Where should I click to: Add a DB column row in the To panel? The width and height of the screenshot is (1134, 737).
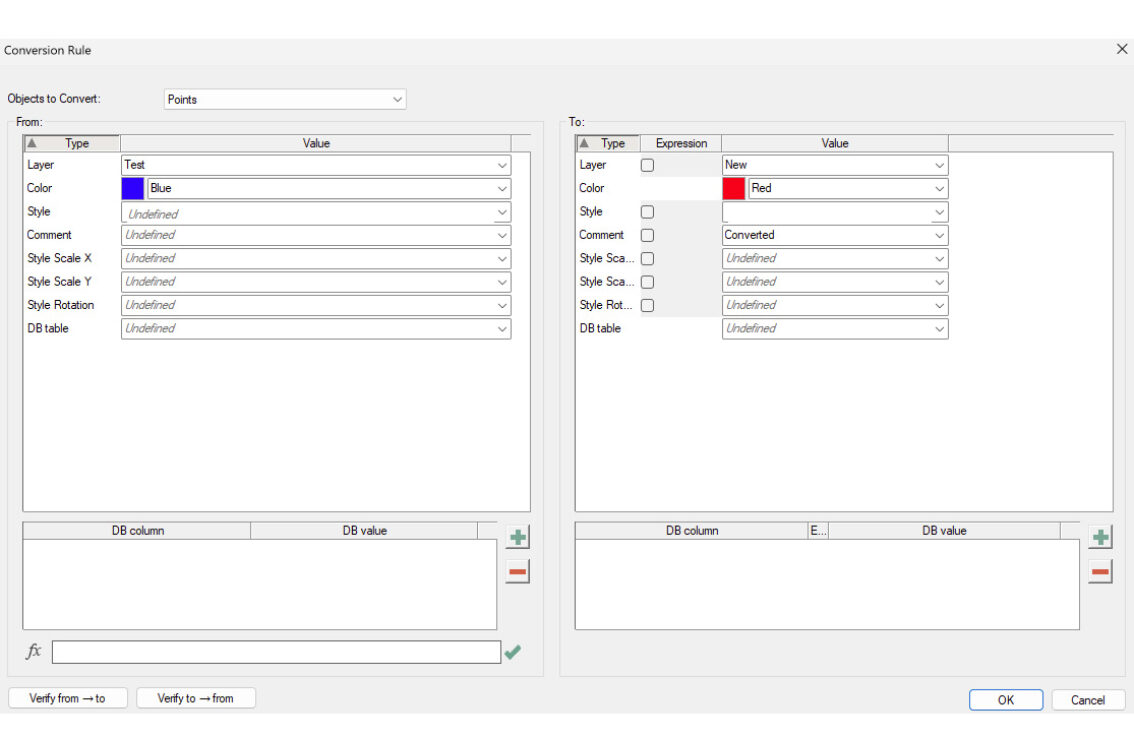[x=1100, y=536]
